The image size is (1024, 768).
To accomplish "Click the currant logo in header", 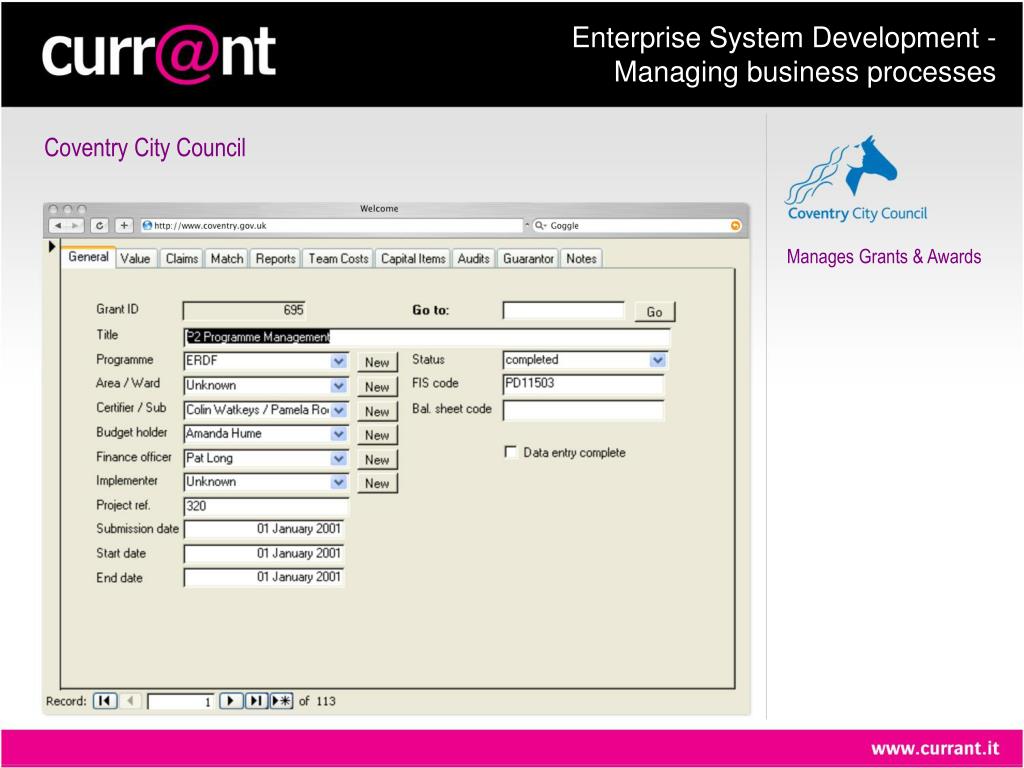I will [159, 53].
